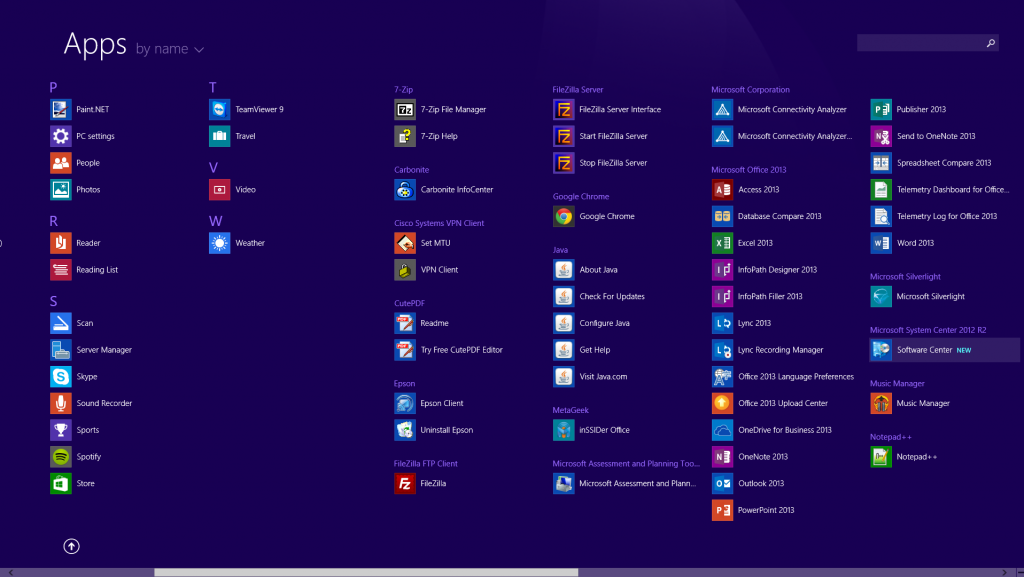This screenshot has height=577, width=1024.
Task: Open the Carbonite InfoCenter icon
Action: tap(405, 190)
